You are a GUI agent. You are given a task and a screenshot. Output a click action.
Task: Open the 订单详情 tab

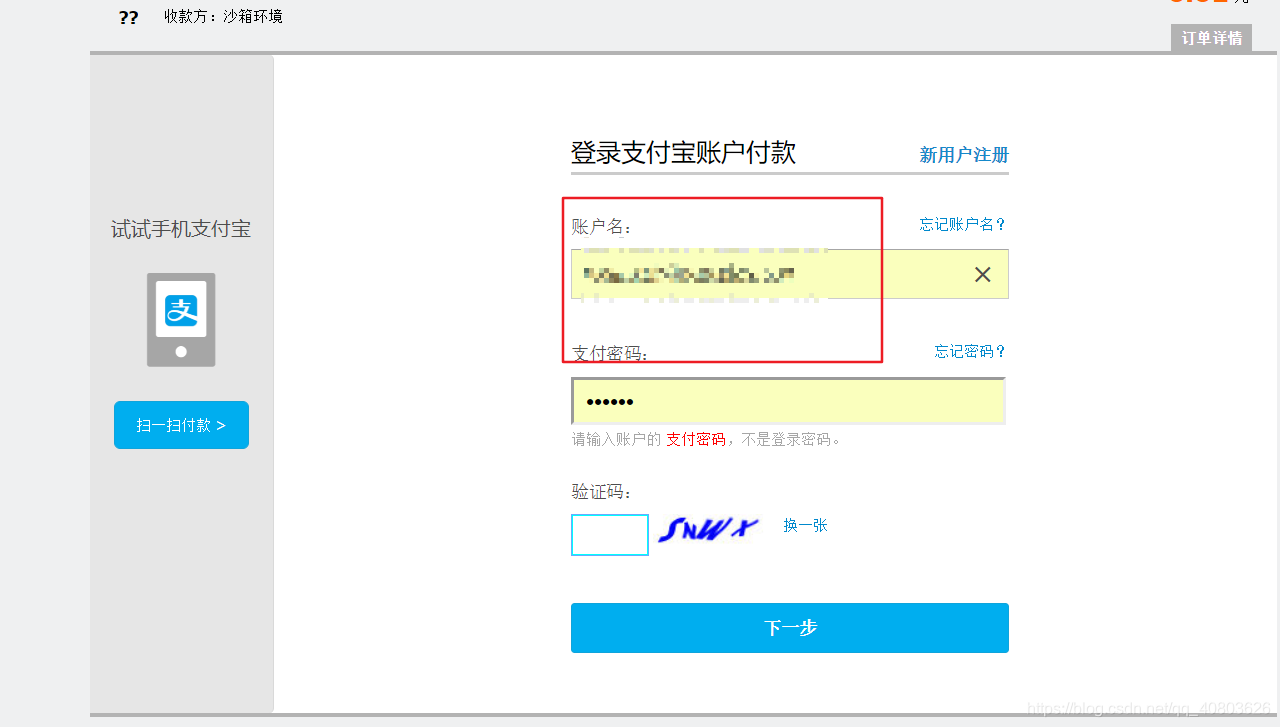1211,38
